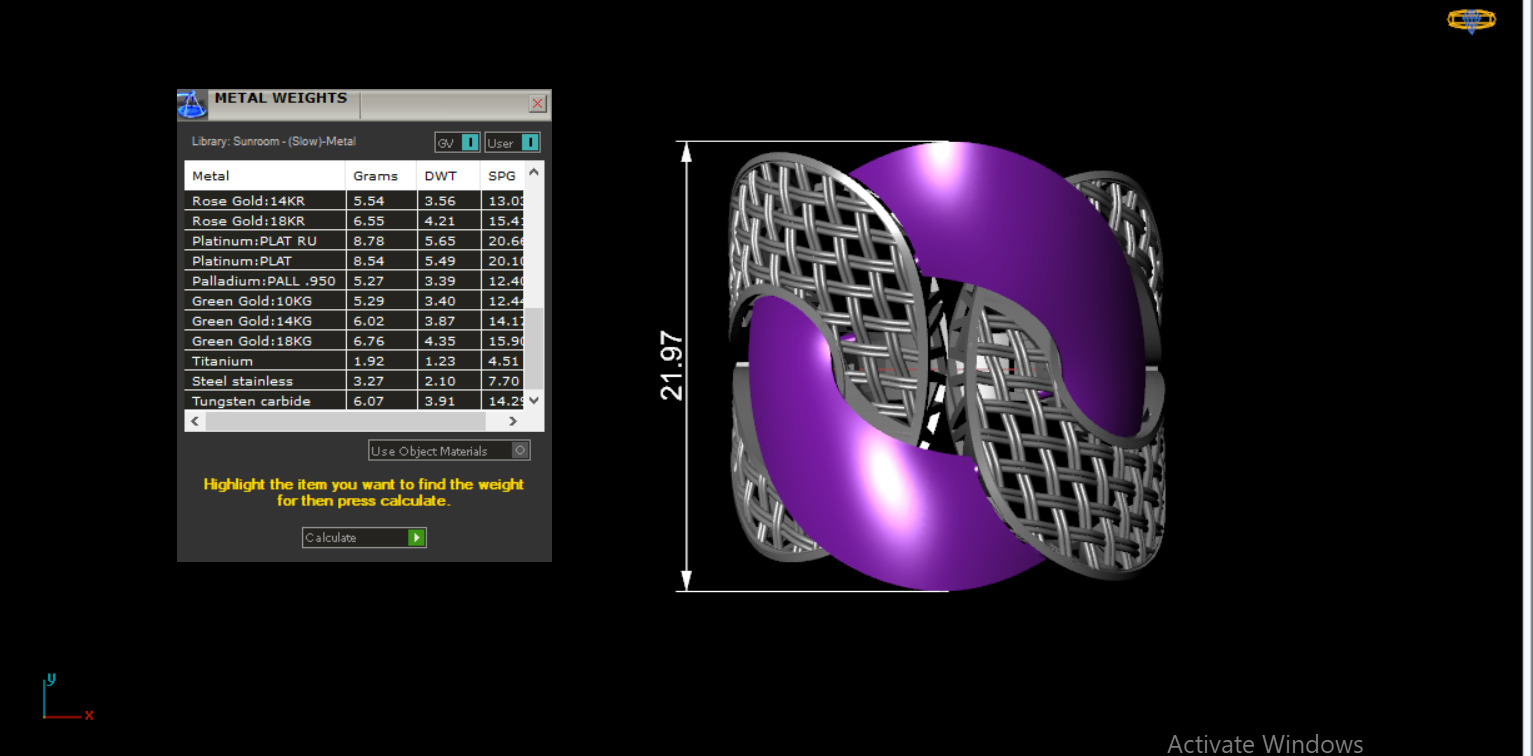The image size is (1533, 756).
Task: Click the DWT column header
Action: click(448, 176)
